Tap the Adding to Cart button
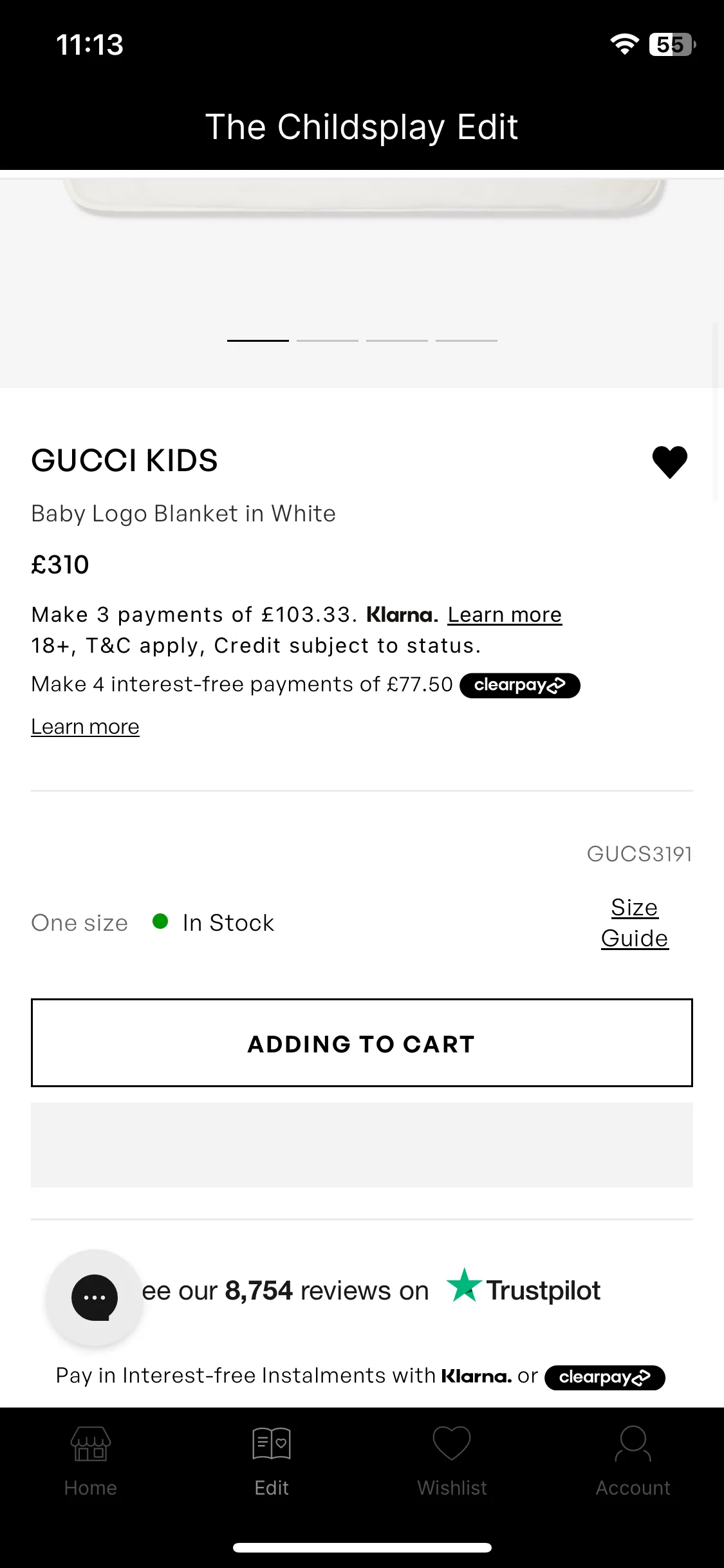Screen dimensions: 724x1568 click(x=362, y=1043)
